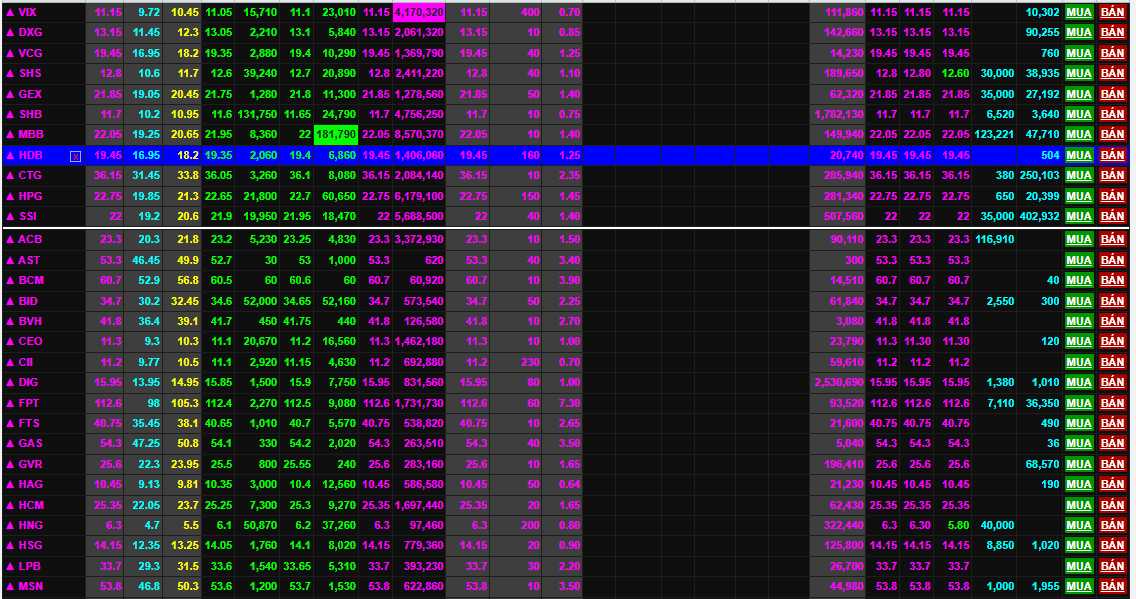Viewport: 1136px width, 599px height.
Task: Click MUA in the HSG row
Action: pos(1079,546)
